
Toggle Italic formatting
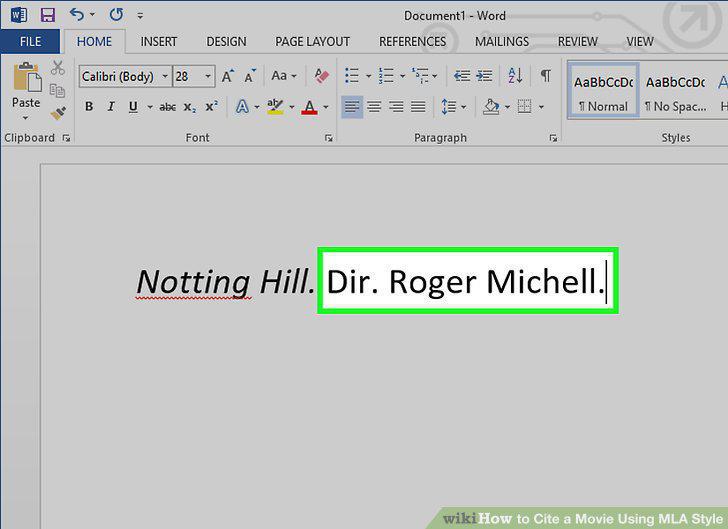(111, 107)
